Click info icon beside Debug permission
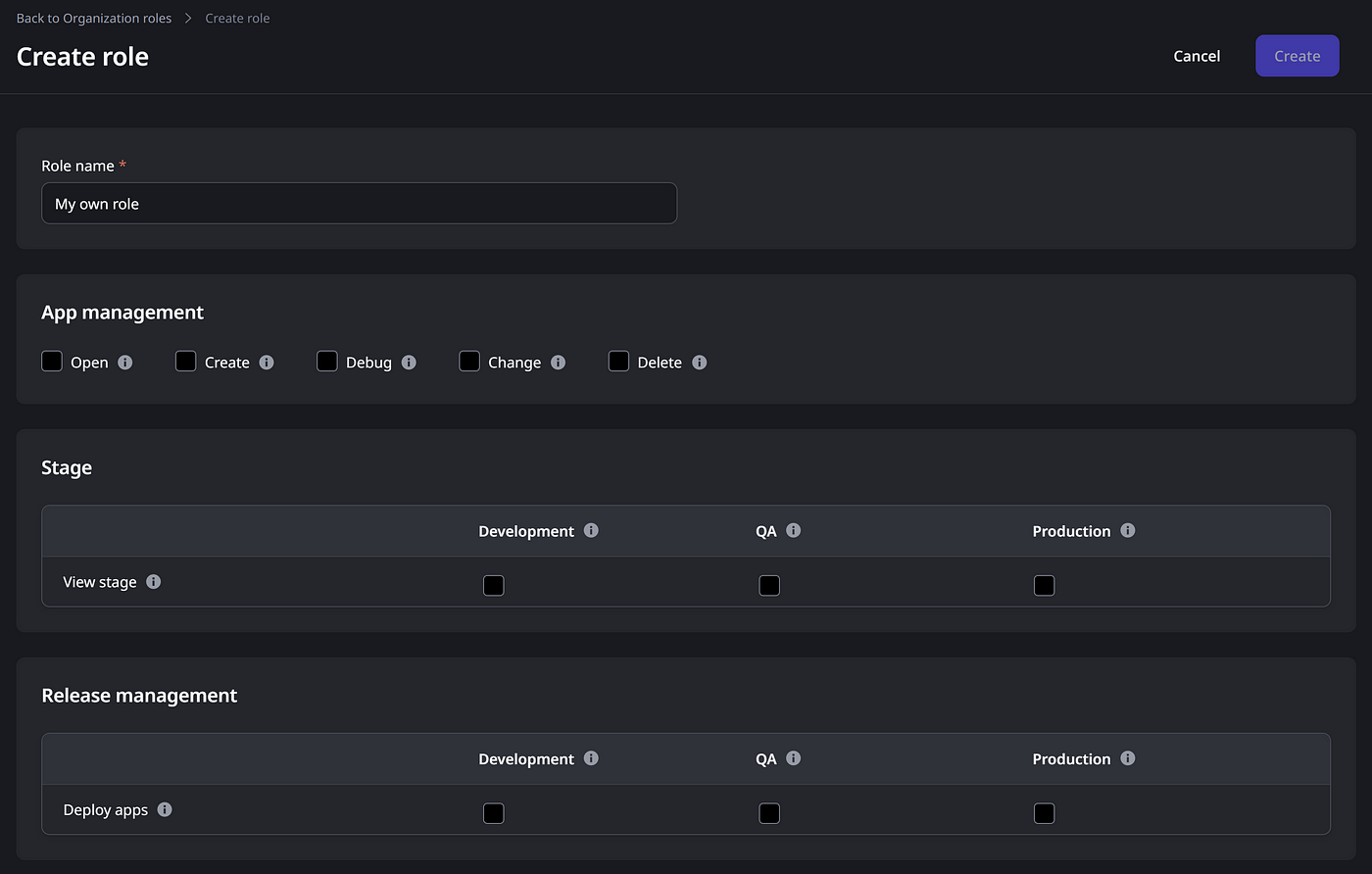Screen dimensions: 1372x874 tap(409, 363)
